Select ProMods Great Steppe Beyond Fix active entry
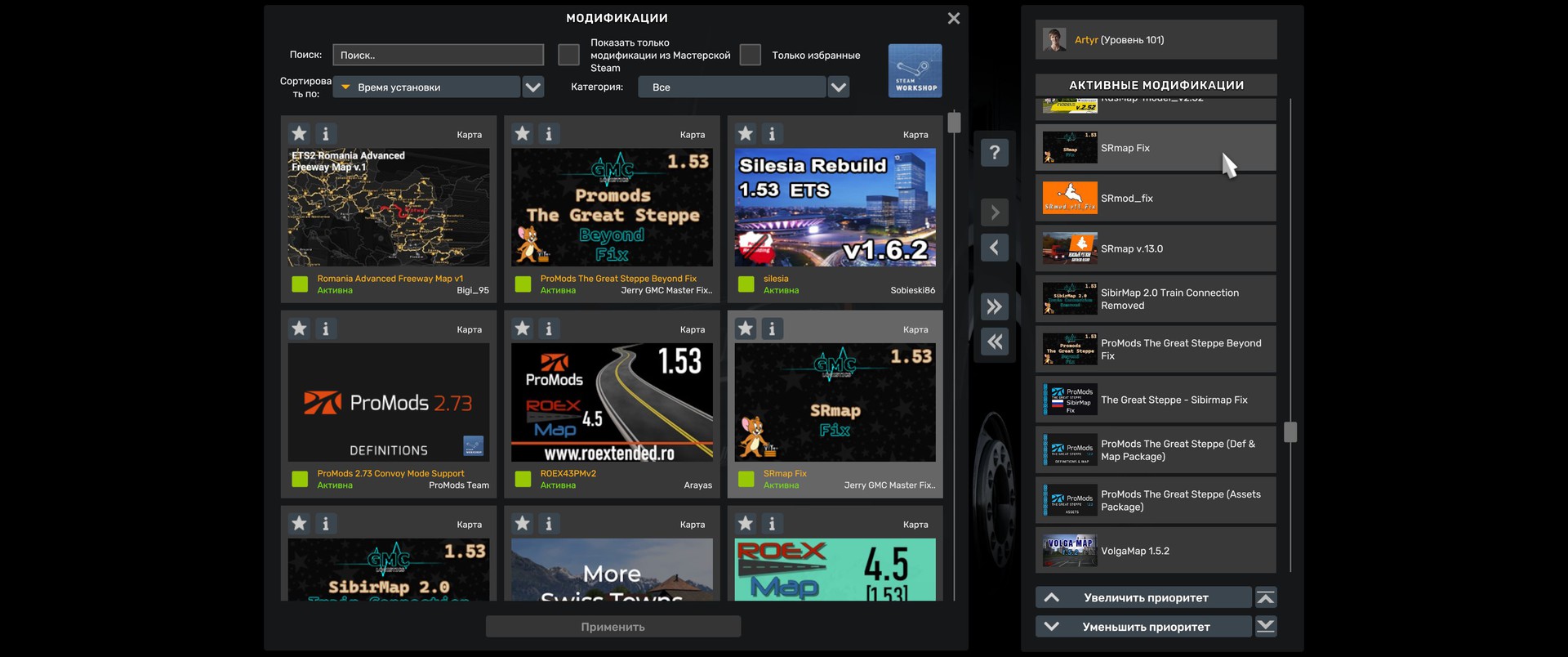 [1156, 349]
